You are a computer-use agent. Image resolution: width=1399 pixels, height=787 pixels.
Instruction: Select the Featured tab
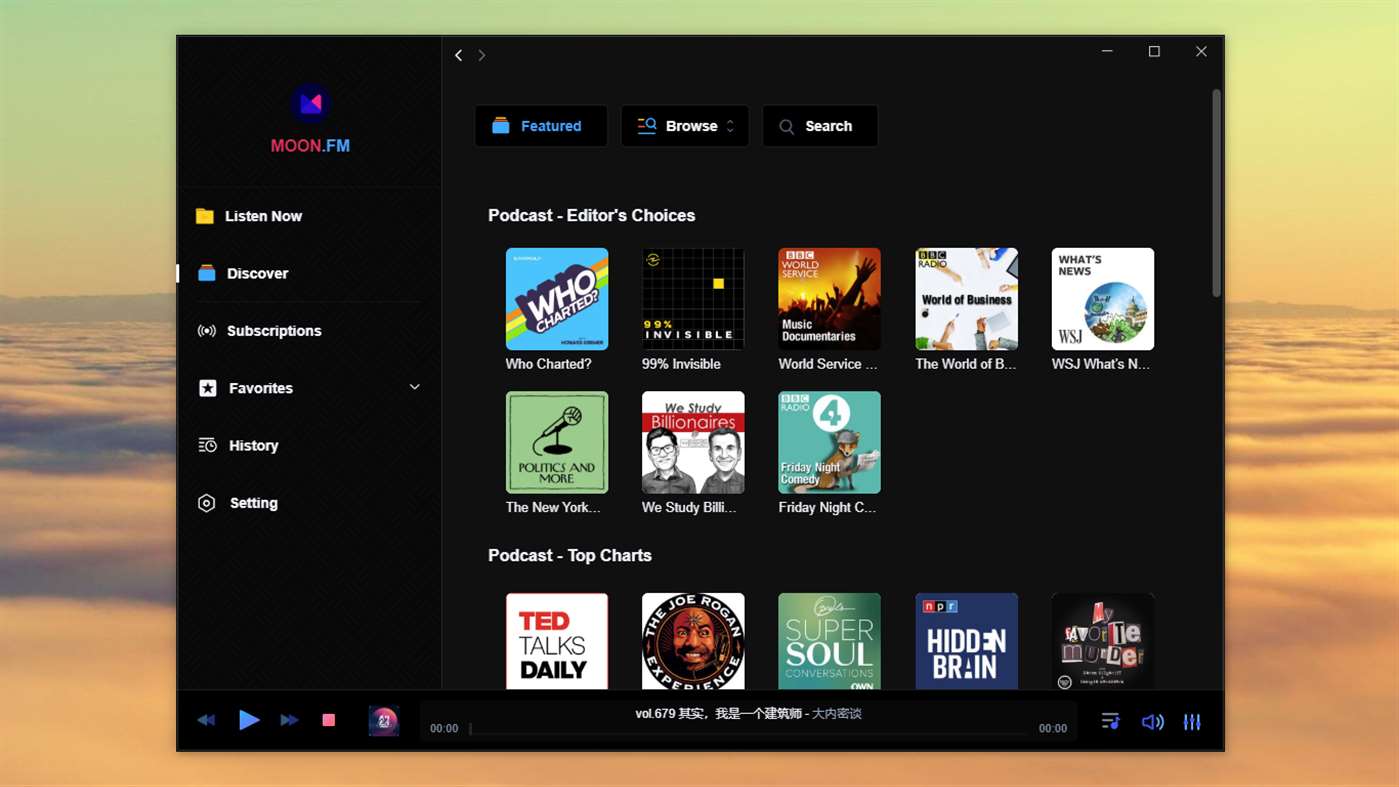click(541, 126)
